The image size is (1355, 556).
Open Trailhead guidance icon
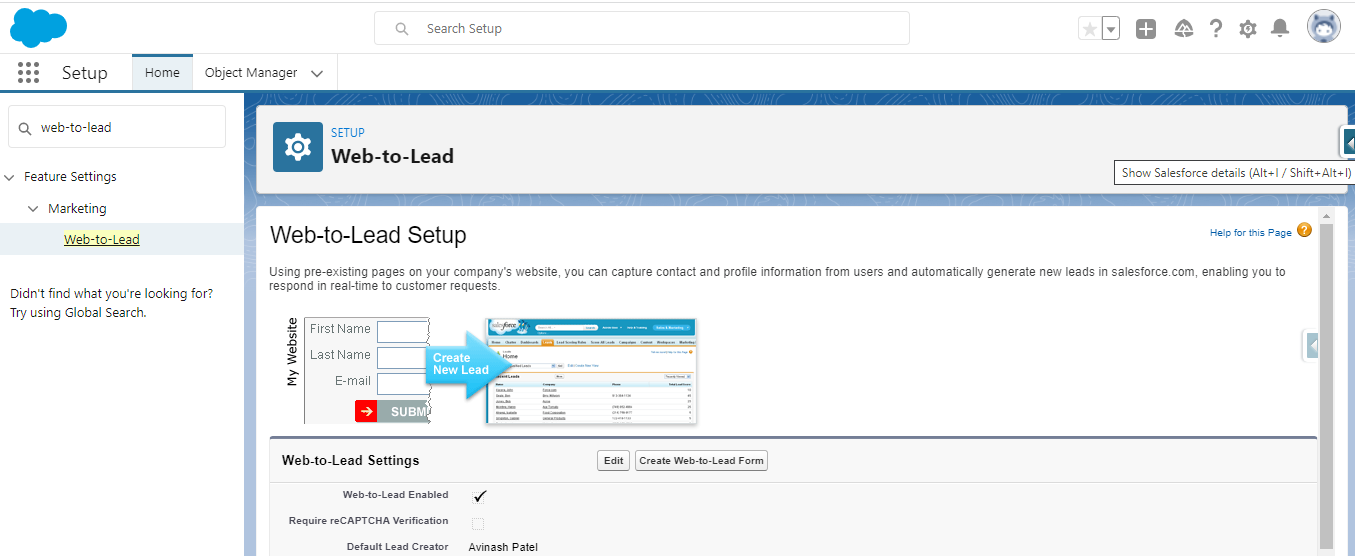[1183, 29]
